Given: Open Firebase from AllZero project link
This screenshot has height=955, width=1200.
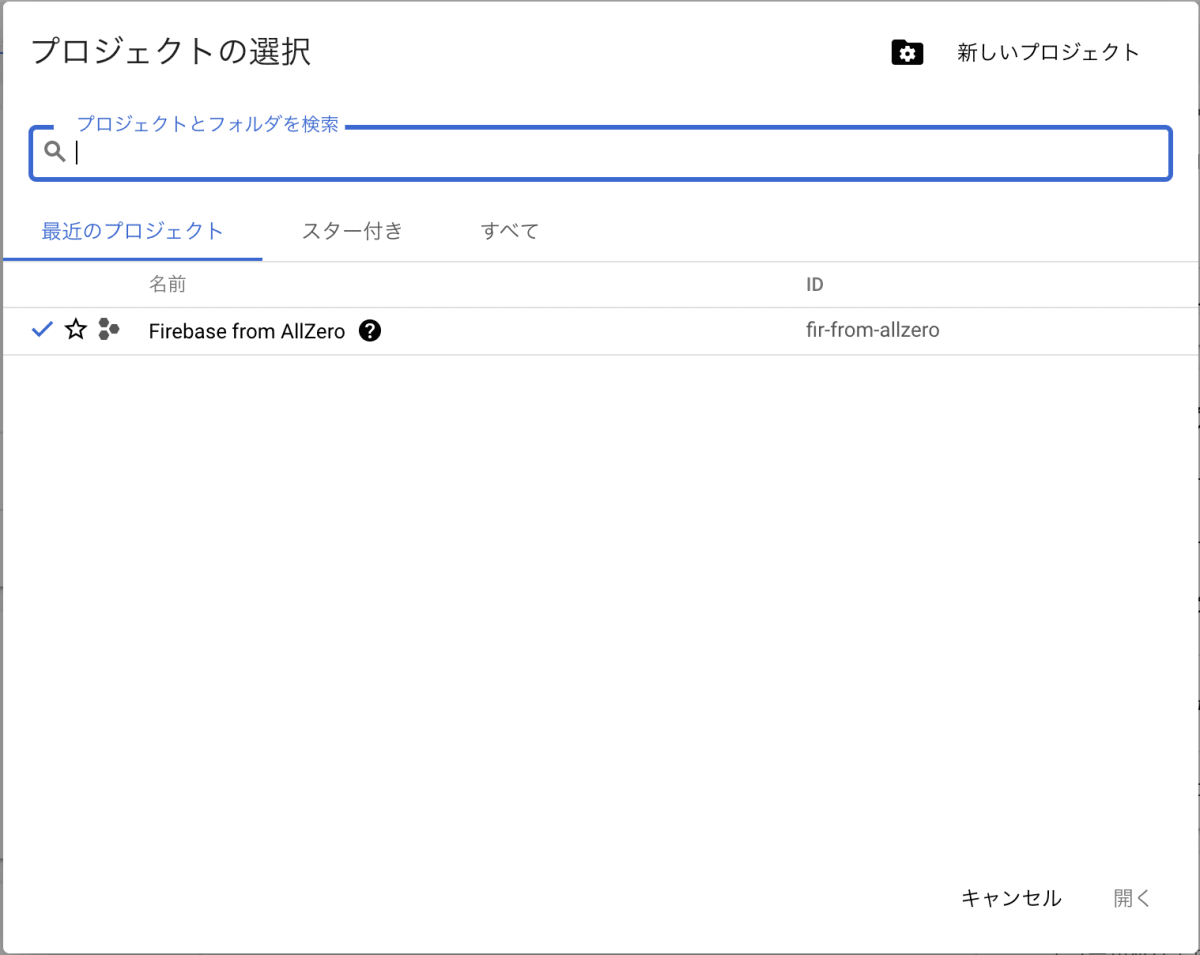Looking at the screenshot, I should tap(247, 331).
